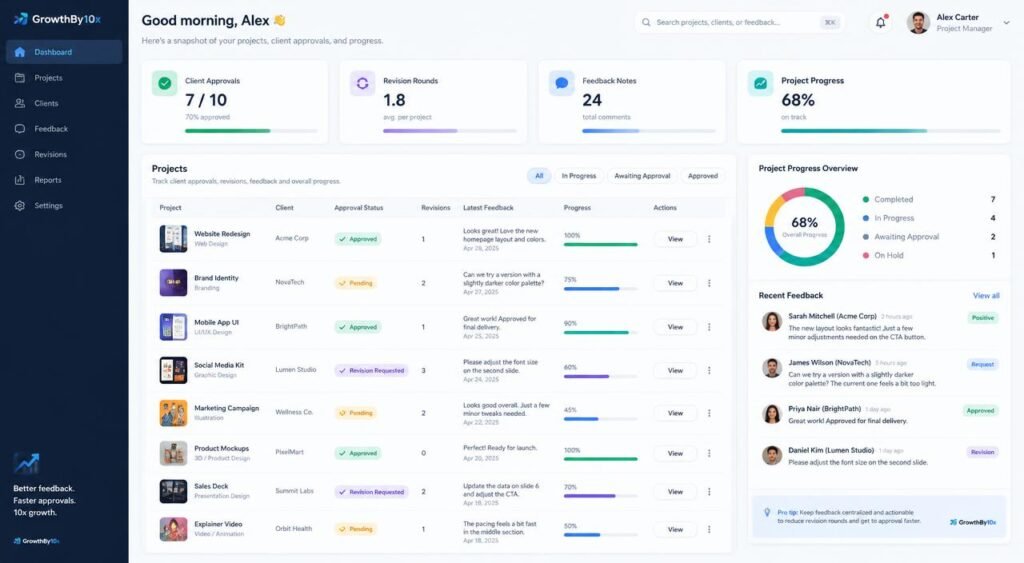The width and height of the screenshot is (1024, 563).
Task: Click the Revisions clock icon in sidebar
Action: tap(20, 154)
